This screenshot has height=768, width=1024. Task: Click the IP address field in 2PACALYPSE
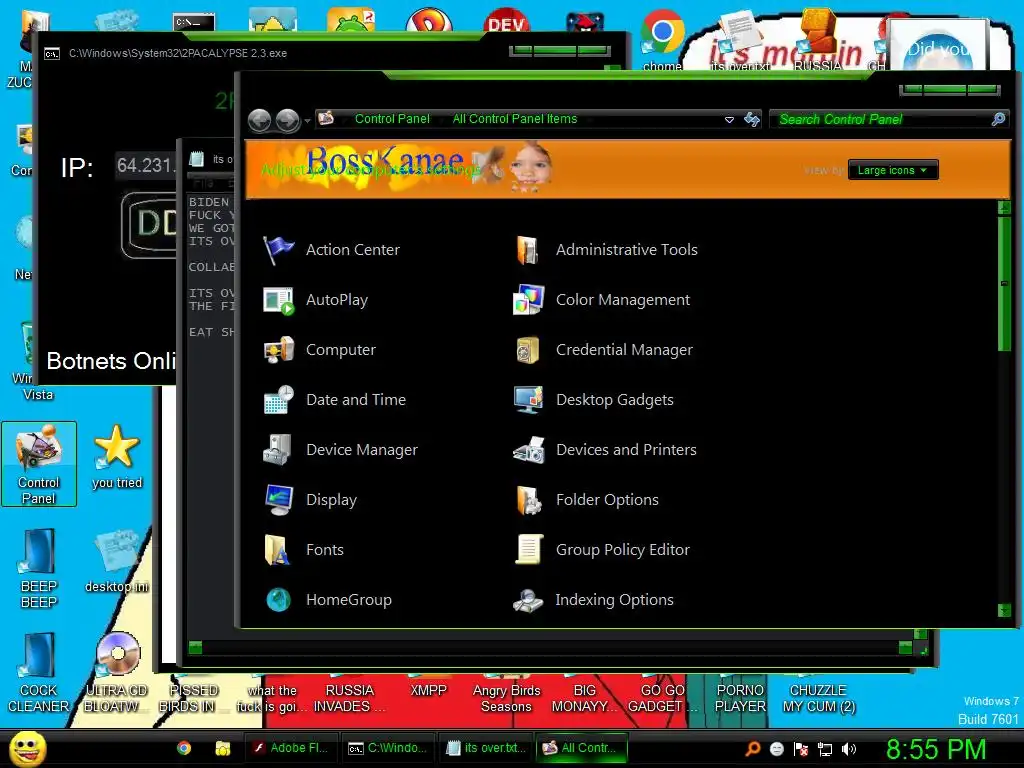(x=145, y=166)
